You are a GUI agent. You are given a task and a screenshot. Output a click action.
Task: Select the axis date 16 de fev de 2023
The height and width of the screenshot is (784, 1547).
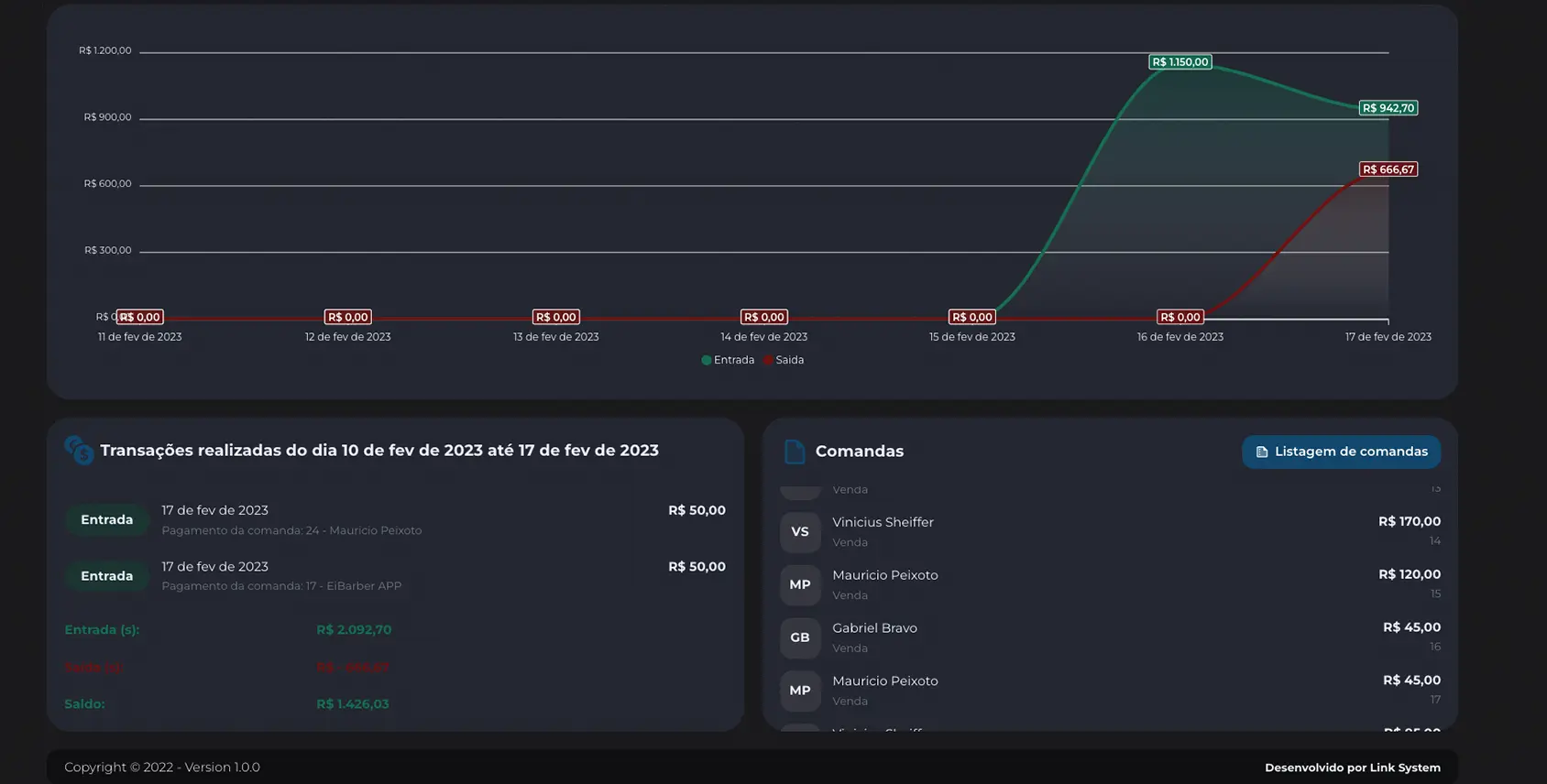point(1180,337)
